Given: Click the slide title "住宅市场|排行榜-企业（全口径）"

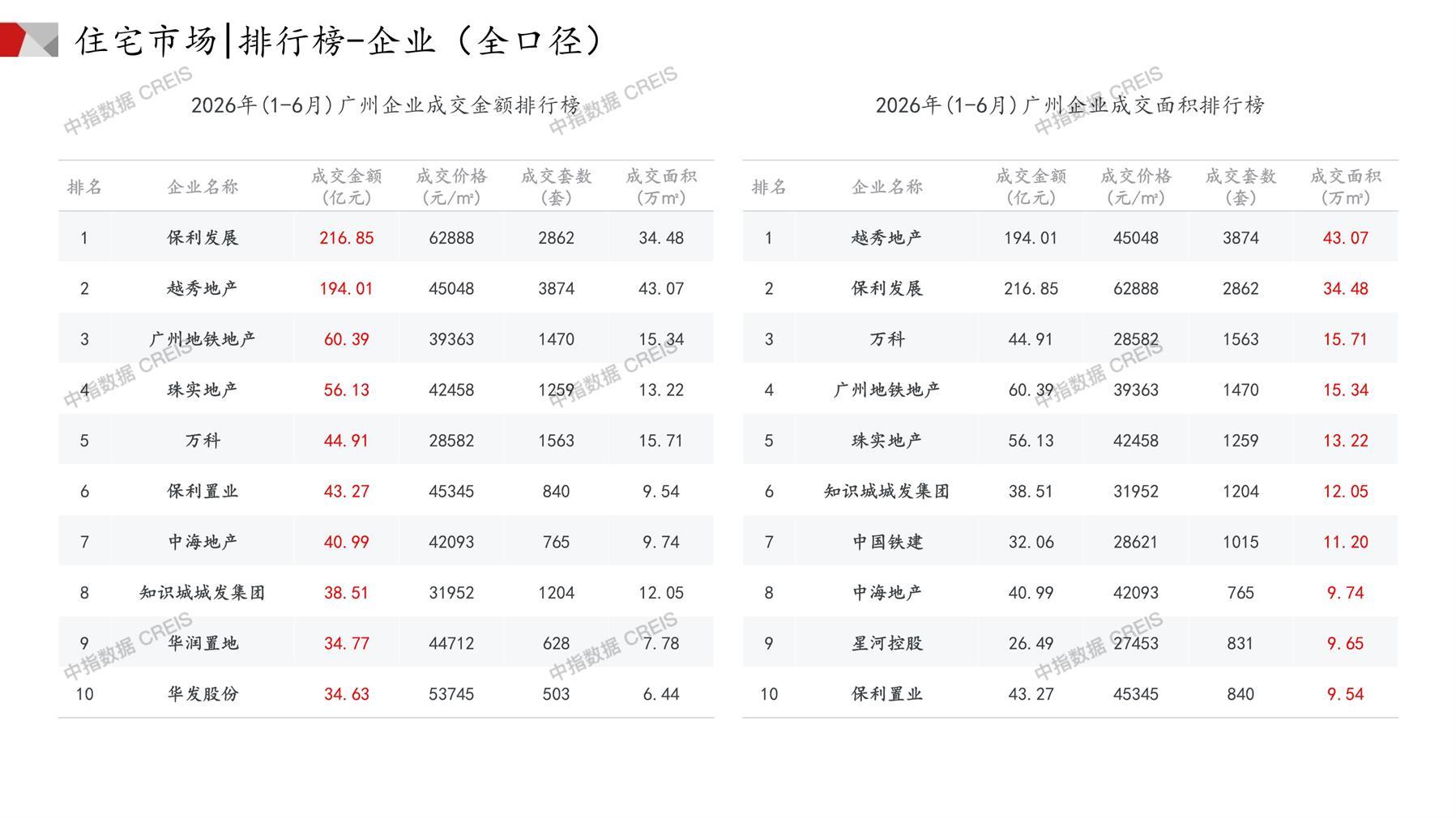Looking at the screenshot, I should [339, 40].
